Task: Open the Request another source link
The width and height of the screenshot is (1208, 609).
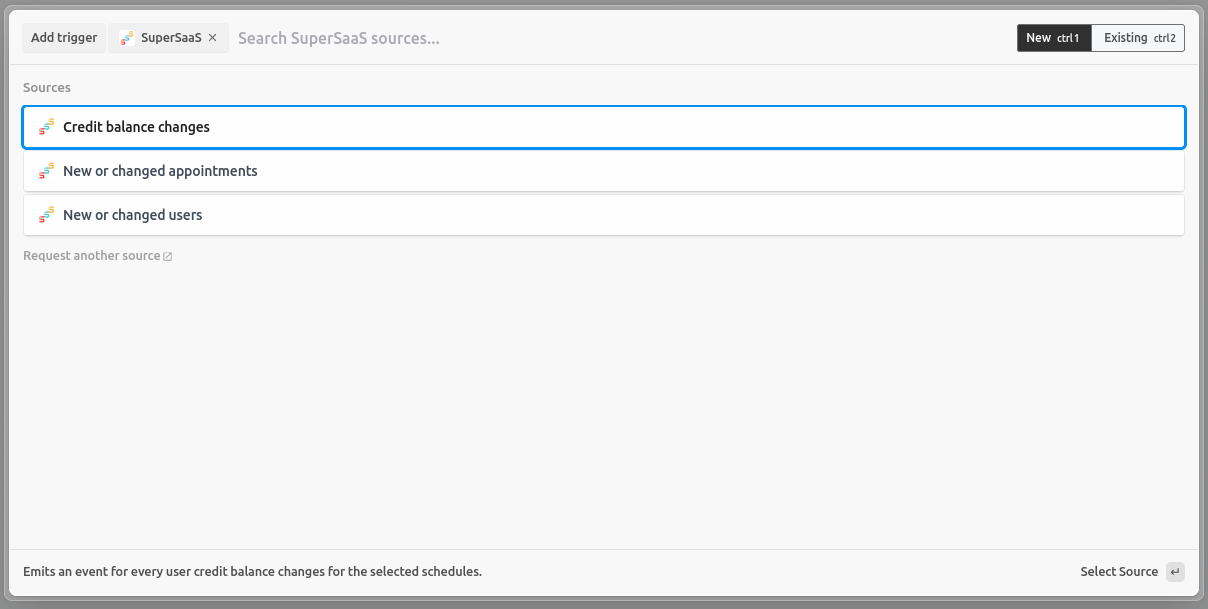Action: click(90, 255)
